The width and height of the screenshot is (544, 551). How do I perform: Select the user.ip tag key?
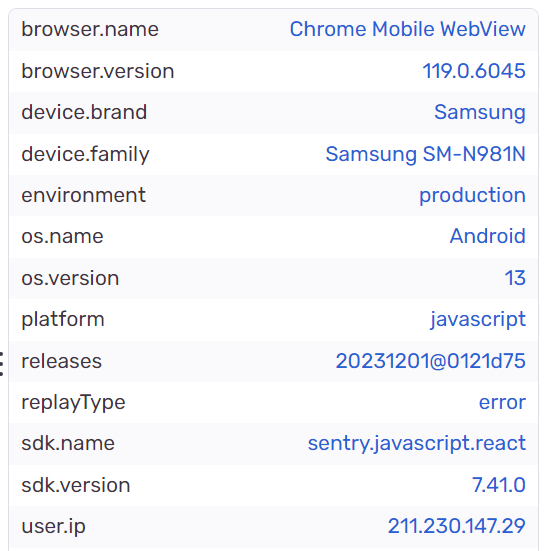pos(53,527)
